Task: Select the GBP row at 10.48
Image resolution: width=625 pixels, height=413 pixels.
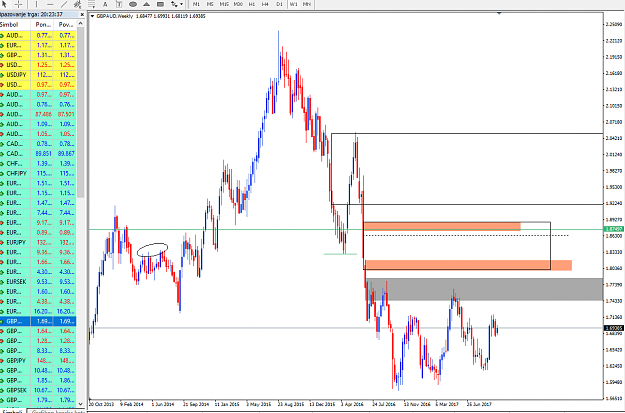Action: (x=38, y=370)
